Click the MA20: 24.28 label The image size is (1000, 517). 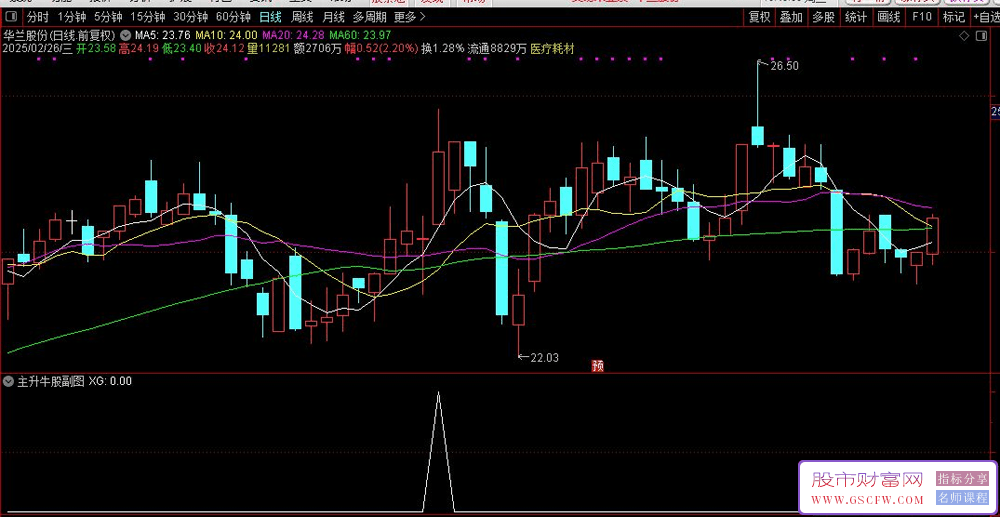click(x=293, y=35)
